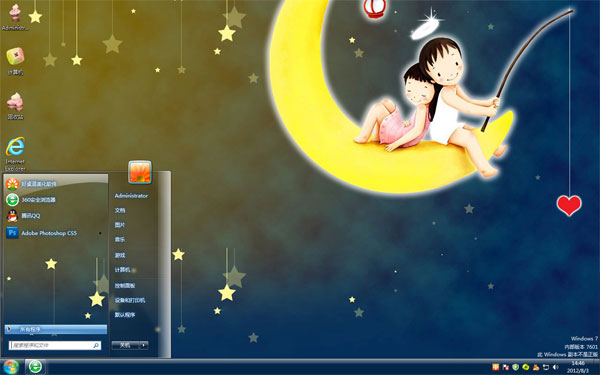Open the green shield security tray icon

(515, 367)
